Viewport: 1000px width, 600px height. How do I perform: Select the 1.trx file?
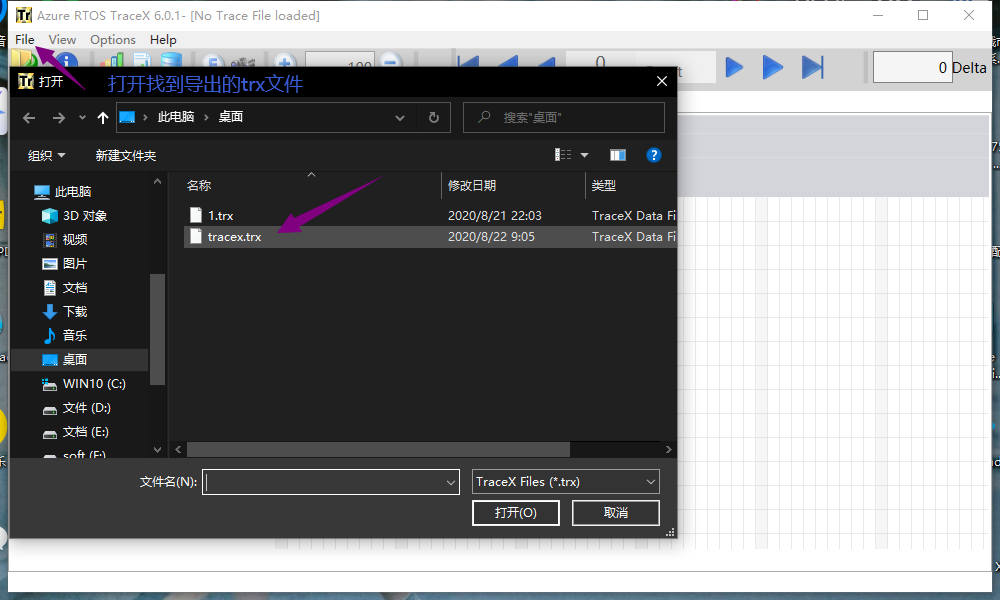[x=221, y=216]
